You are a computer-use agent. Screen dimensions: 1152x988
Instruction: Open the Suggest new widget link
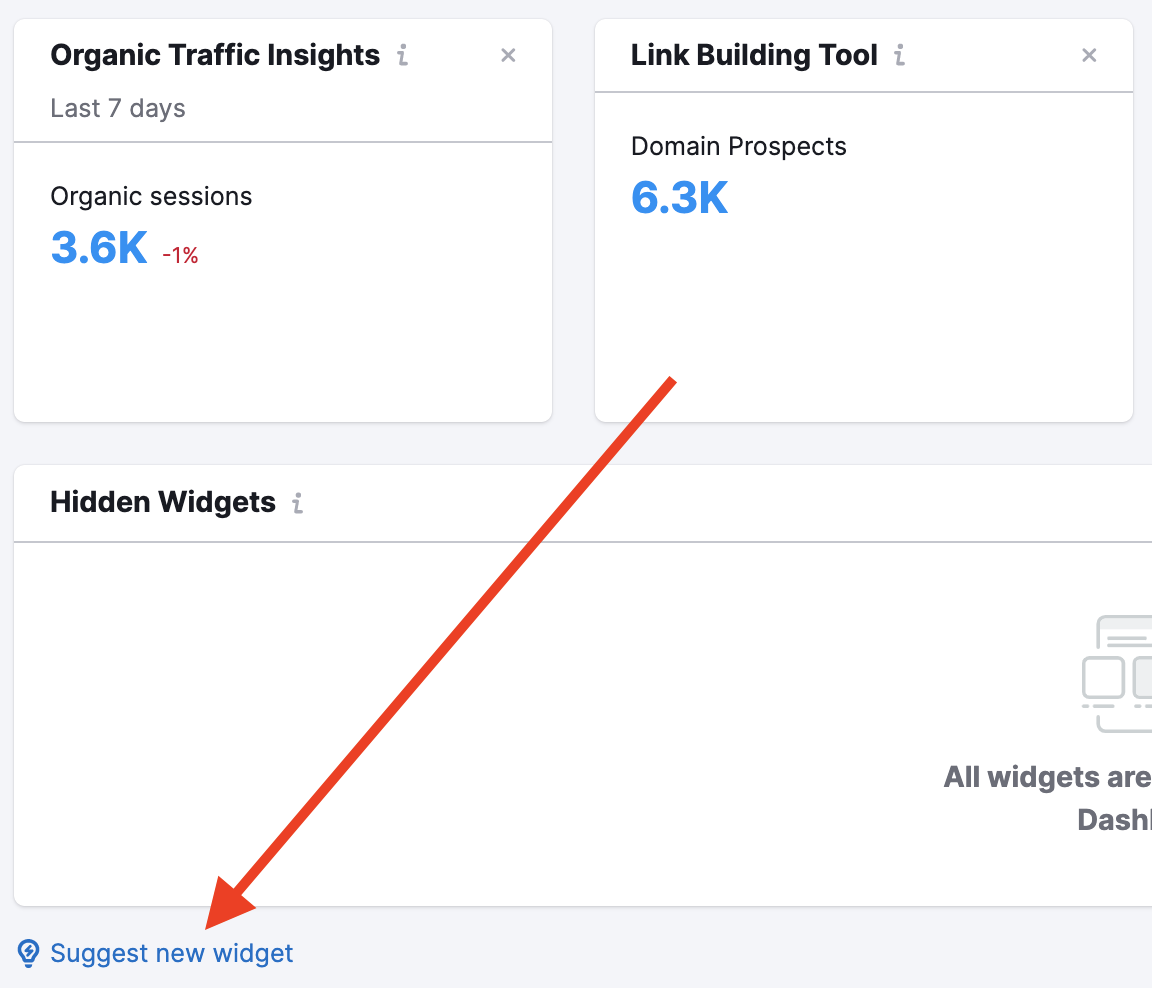171,953
